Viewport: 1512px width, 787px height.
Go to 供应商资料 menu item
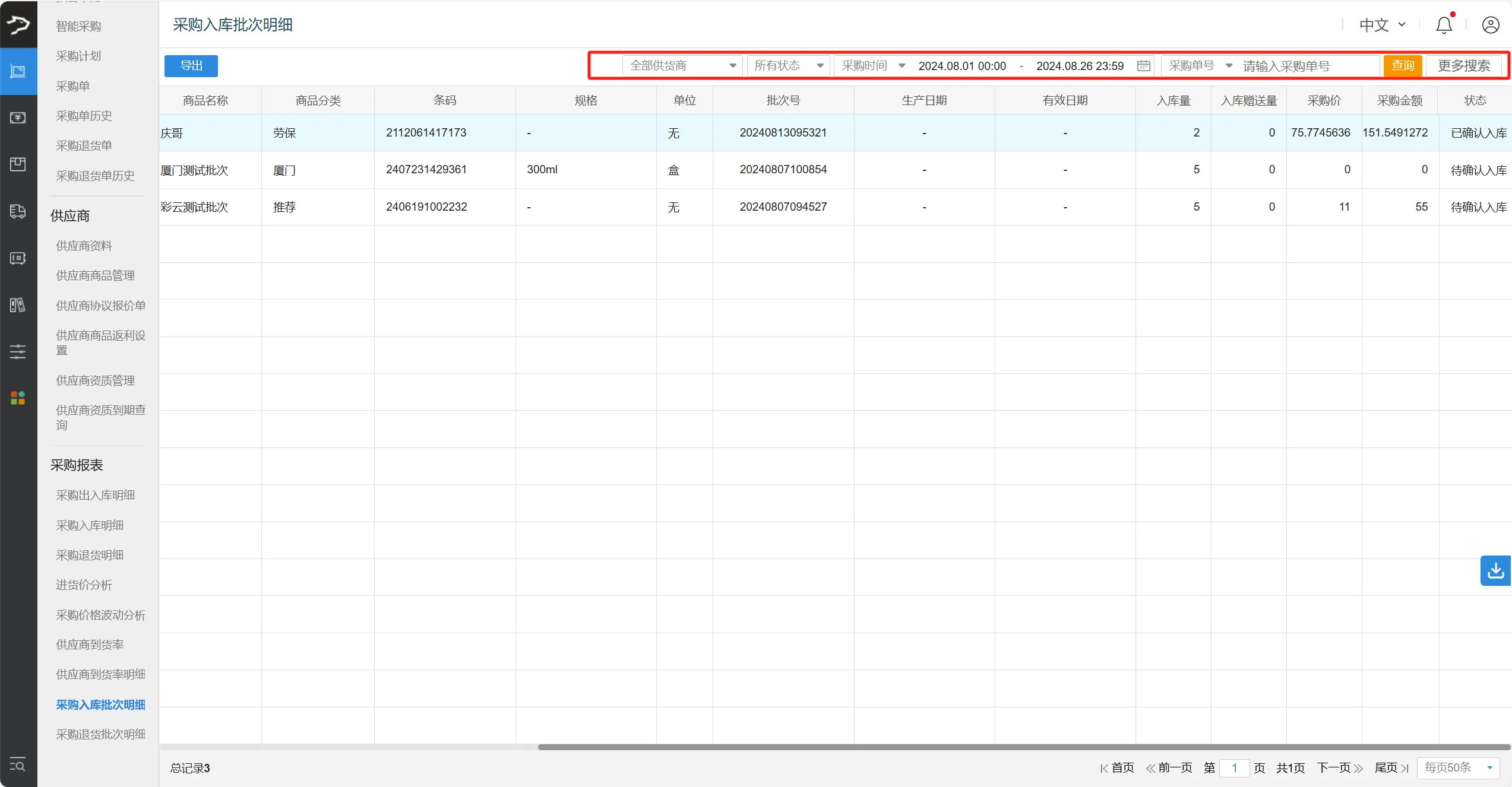(x=84, y=246)
